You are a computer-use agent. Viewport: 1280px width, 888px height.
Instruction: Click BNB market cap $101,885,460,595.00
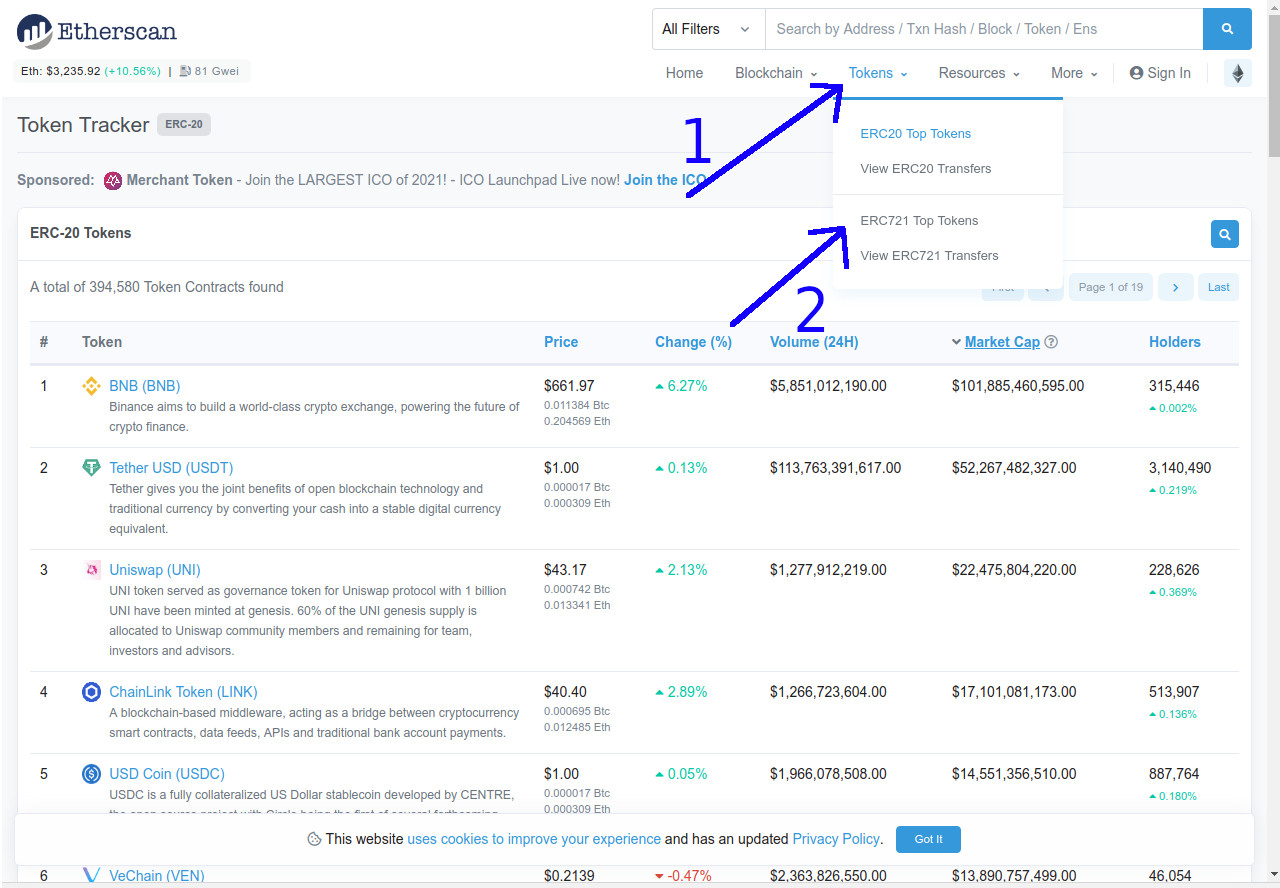point(1018,386)
